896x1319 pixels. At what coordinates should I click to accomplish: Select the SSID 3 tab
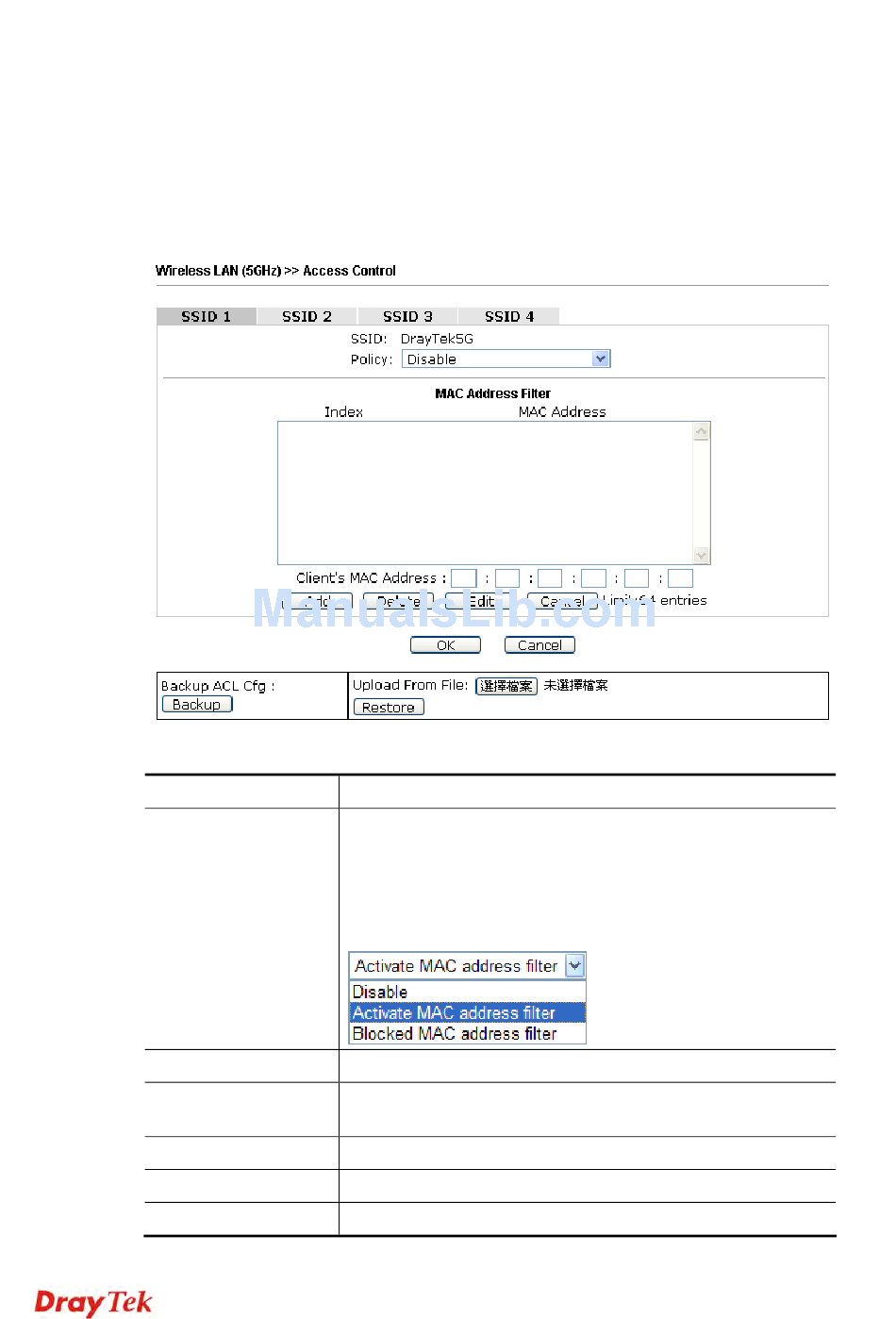coord(407,316)
